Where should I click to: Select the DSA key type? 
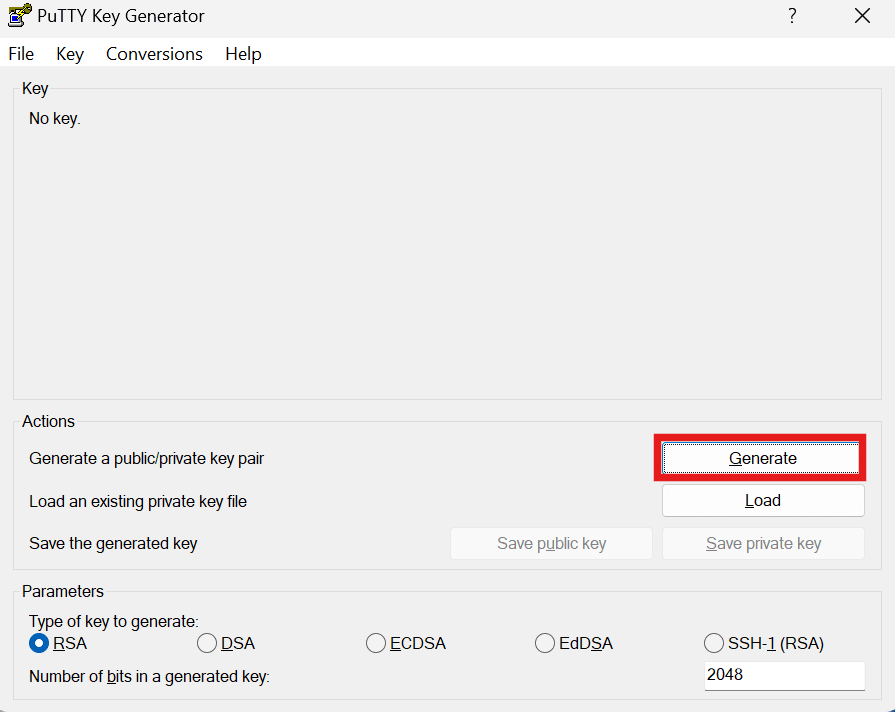coord(225,643)
